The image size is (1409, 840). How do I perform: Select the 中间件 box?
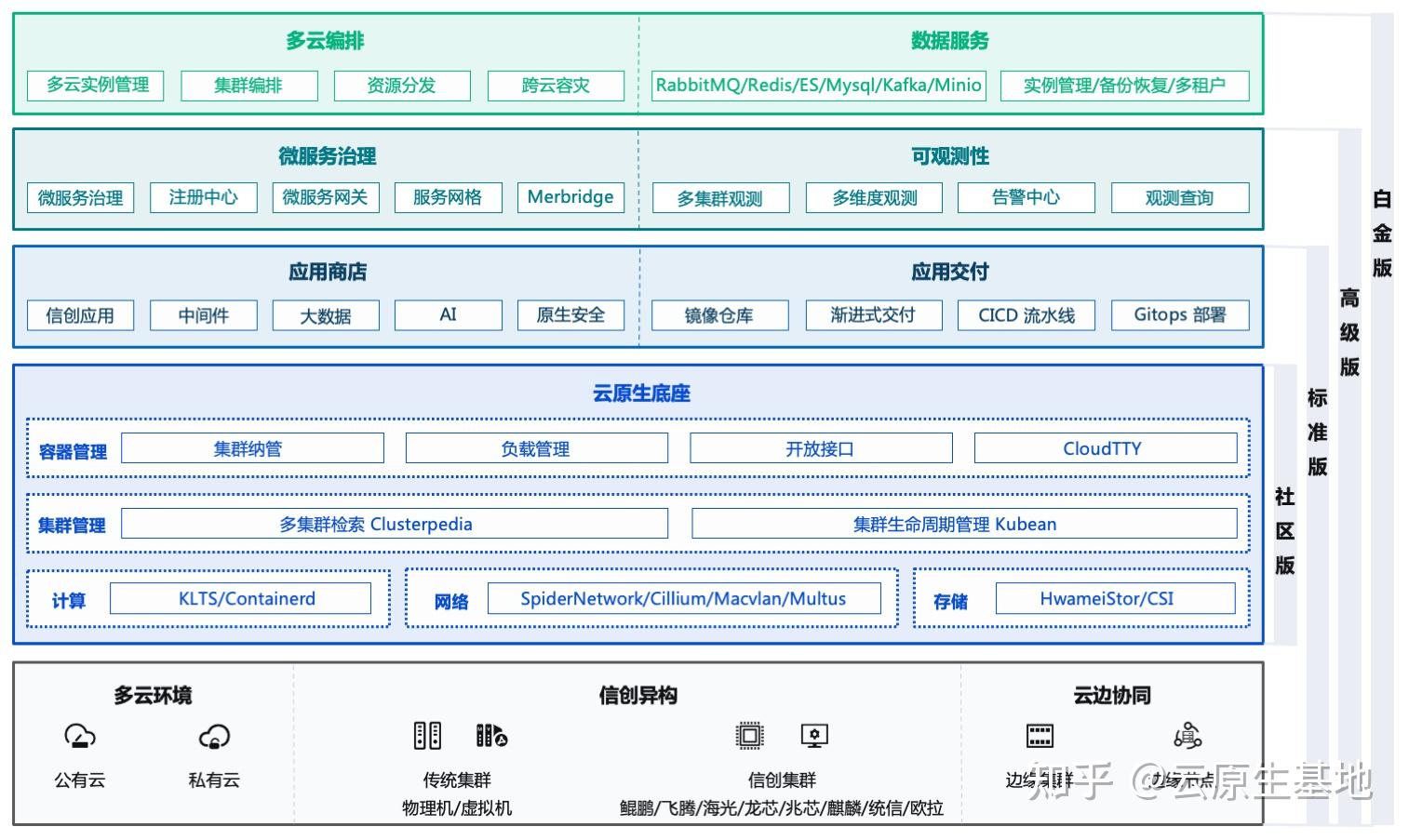(x=203, y=315)
